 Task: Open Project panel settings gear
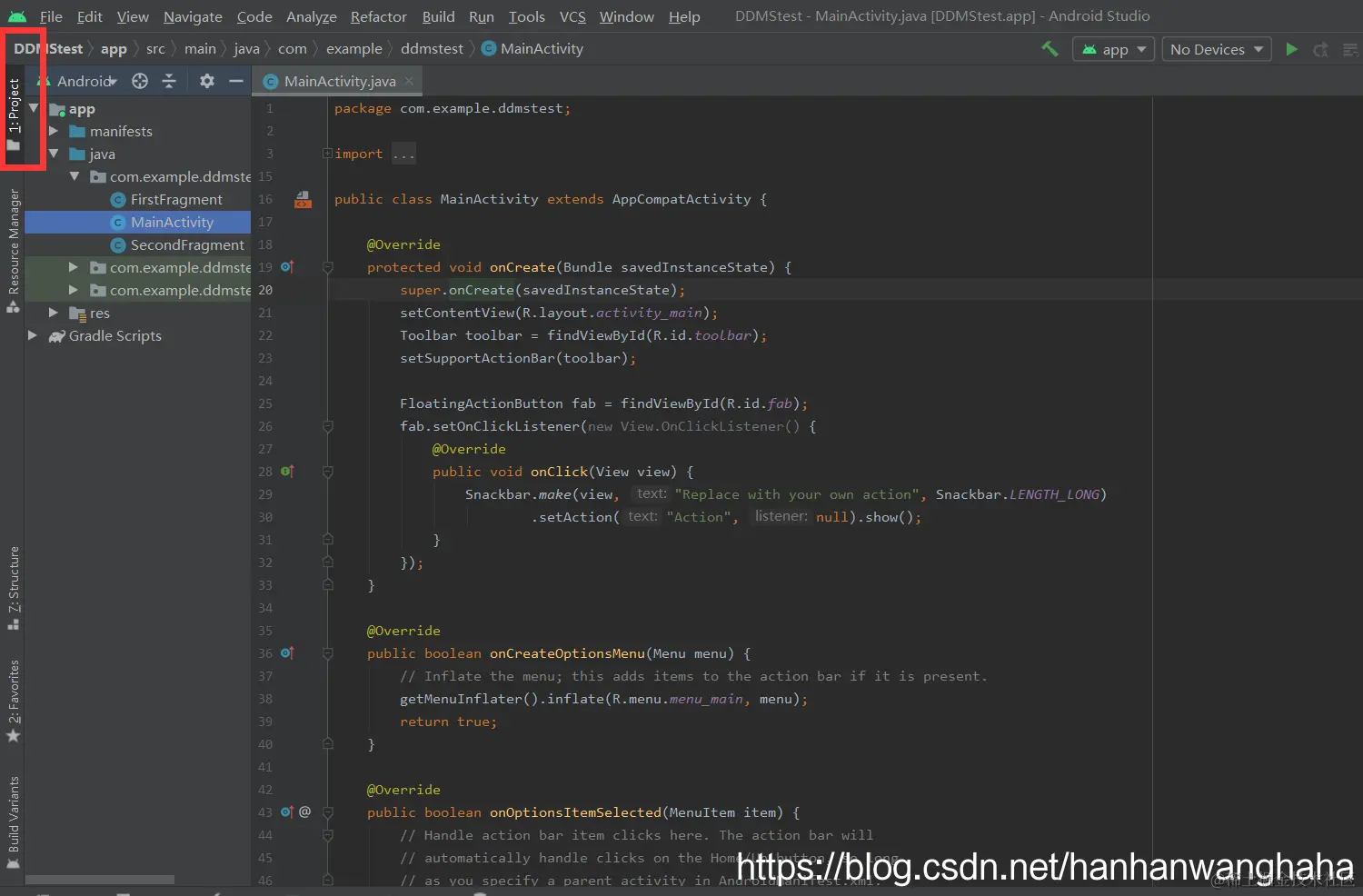pos(207,81)
